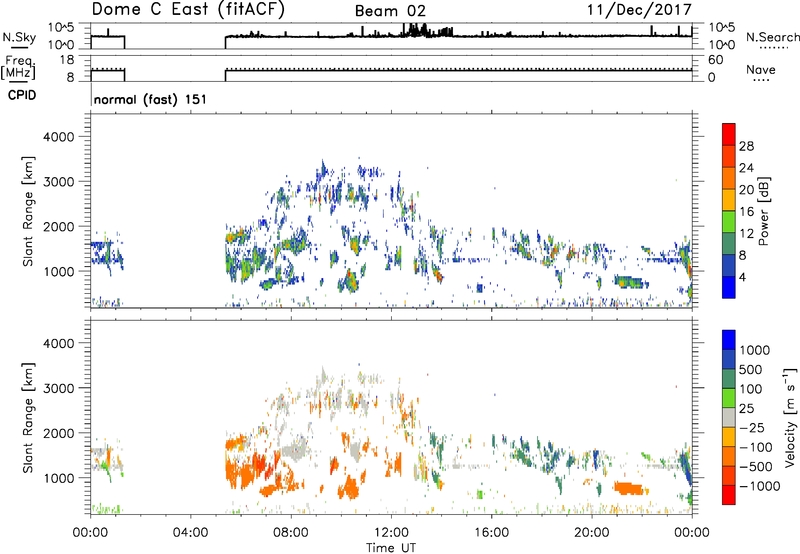Click the Nave axis tick label '60'
This screenshot has height=554, width=800.
tap(716, 60)
